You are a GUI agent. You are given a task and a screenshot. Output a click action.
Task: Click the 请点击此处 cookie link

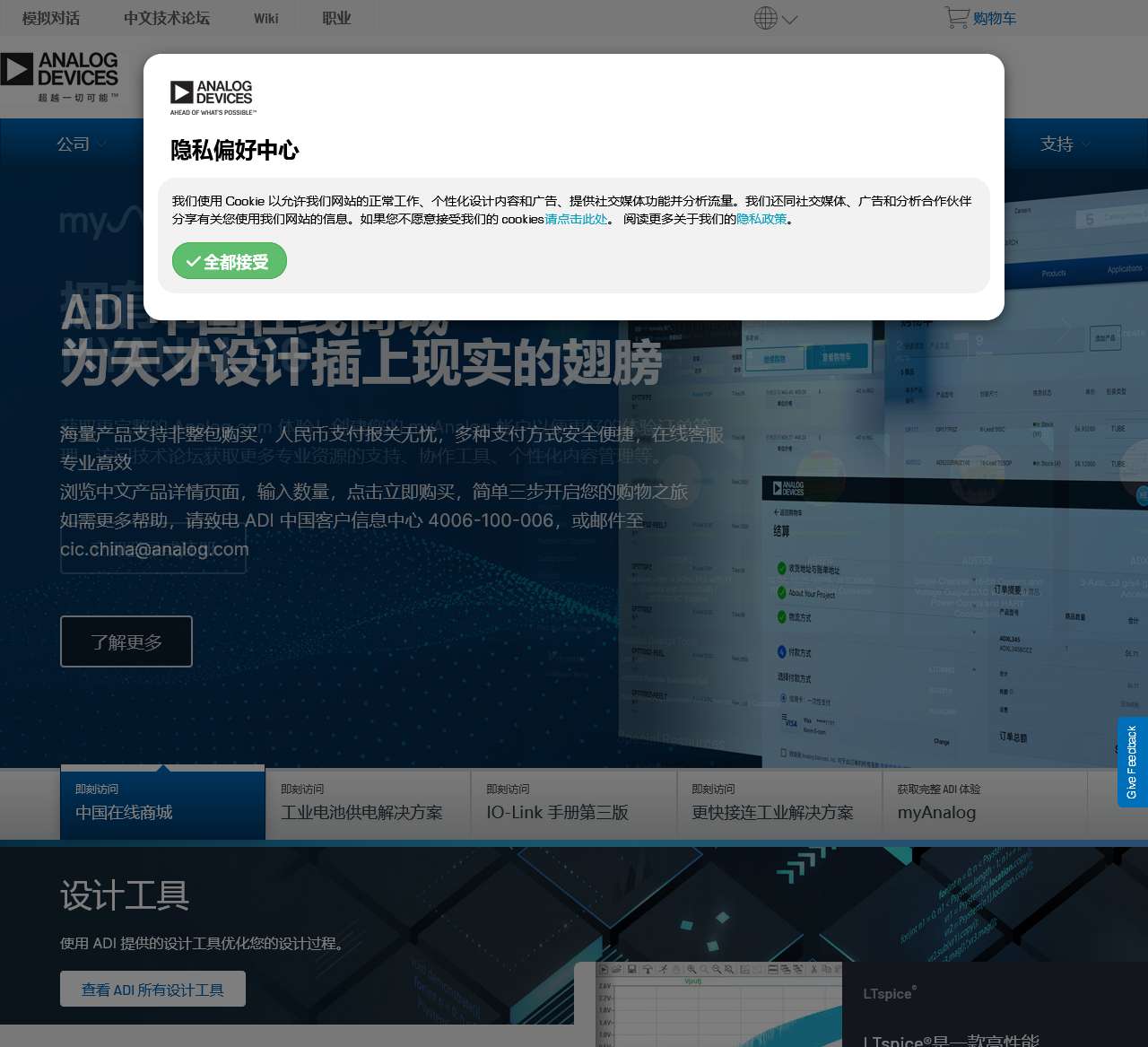coord(576,219)
